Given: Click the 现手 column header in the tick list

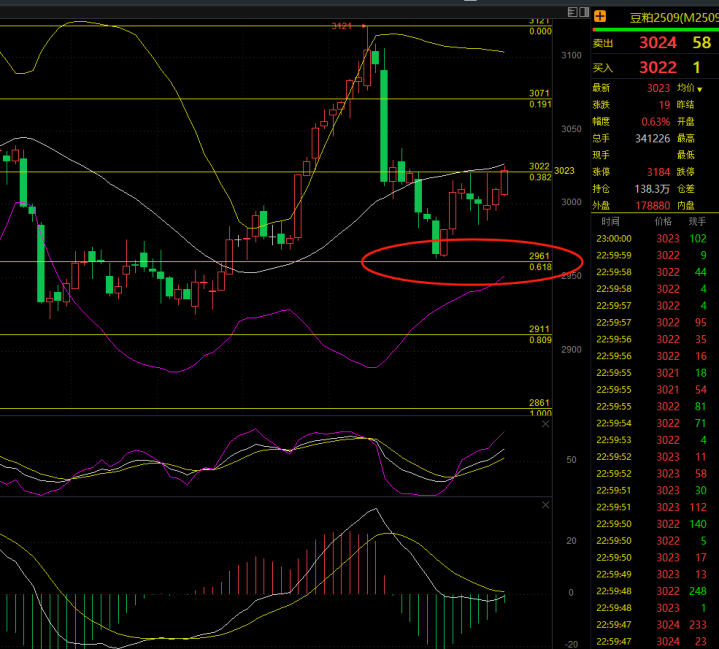Looking at the screenshot, I should pyautogui.click(x=697, y=221).
